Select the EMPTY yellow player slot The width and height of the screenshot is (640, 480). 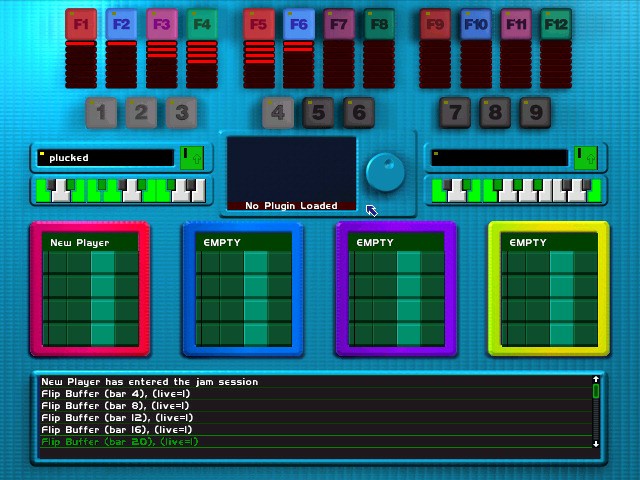pyautogui.click(x=549, y=290)
